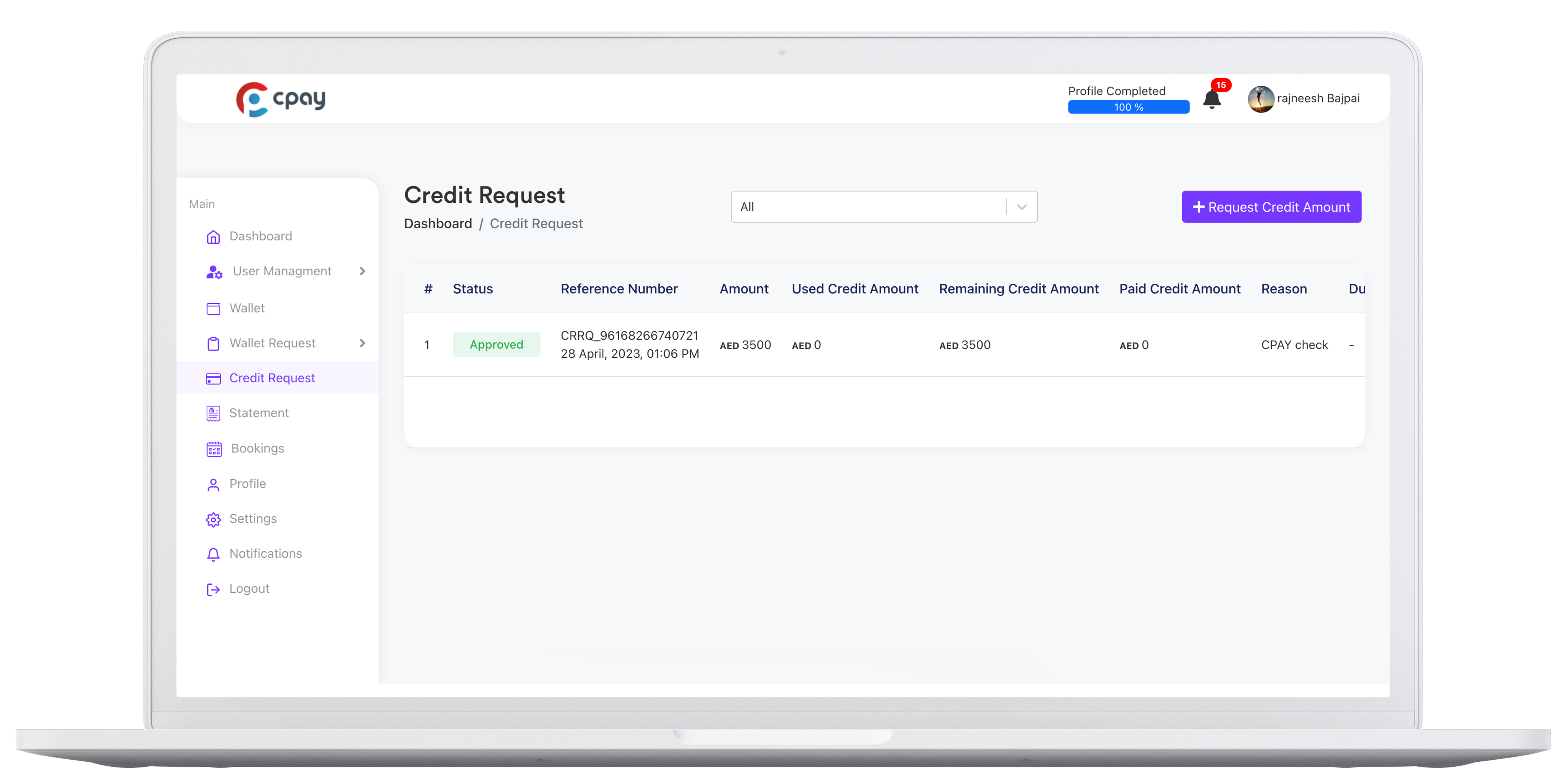The width and height of the screenshot is (1568, 782).
Task: Click the cpay logo
Action: coord(280,99)
